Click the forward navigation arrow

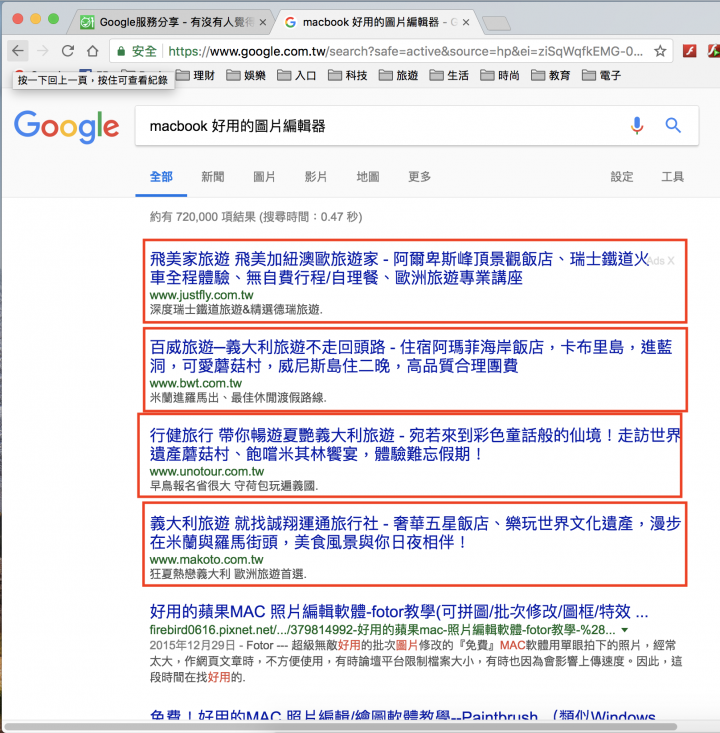pos(43,50)
